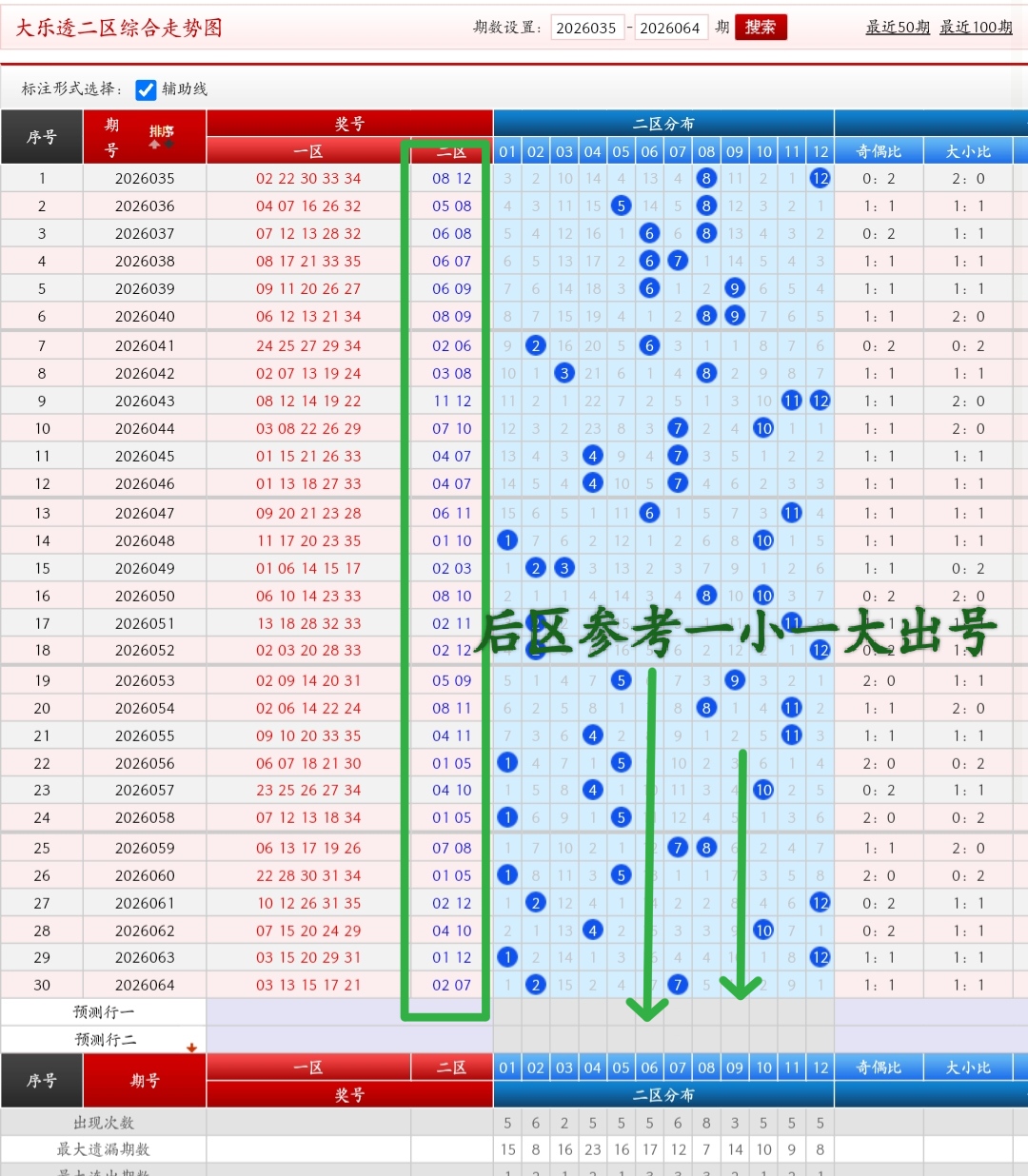Click the ascending sort arrow under 排序
1028x1176 pixels.
154,145
